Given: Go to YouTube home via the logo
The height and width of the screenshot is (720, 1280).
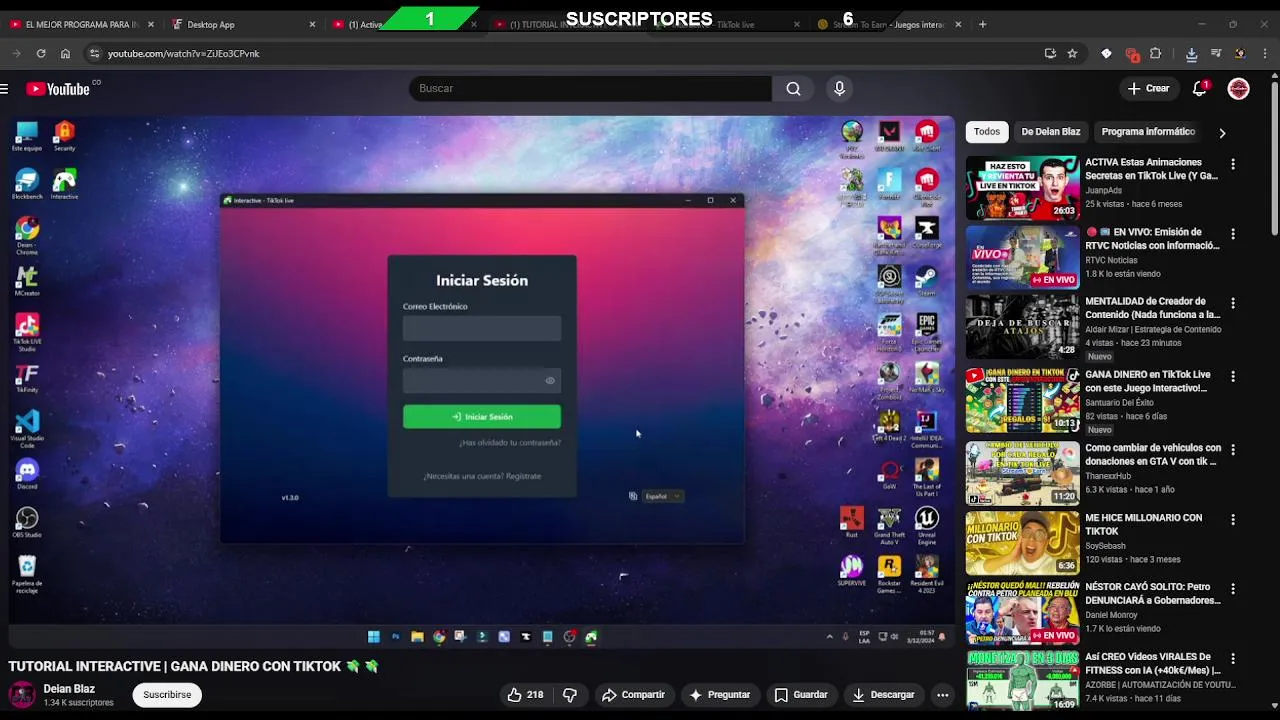Looking at the screenshot, I should click(x=58, y=89).
